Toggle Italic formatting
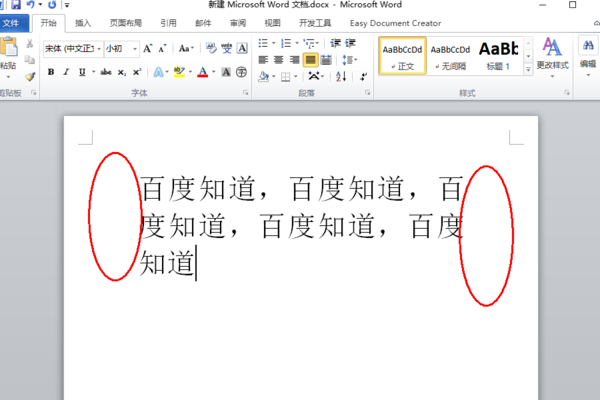600x400 pixels. (x=66, y=72)
